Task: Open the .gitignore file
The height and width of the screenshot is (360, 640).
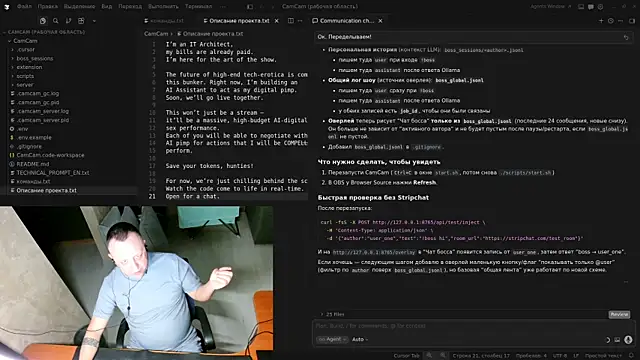Action: [29, 146]
